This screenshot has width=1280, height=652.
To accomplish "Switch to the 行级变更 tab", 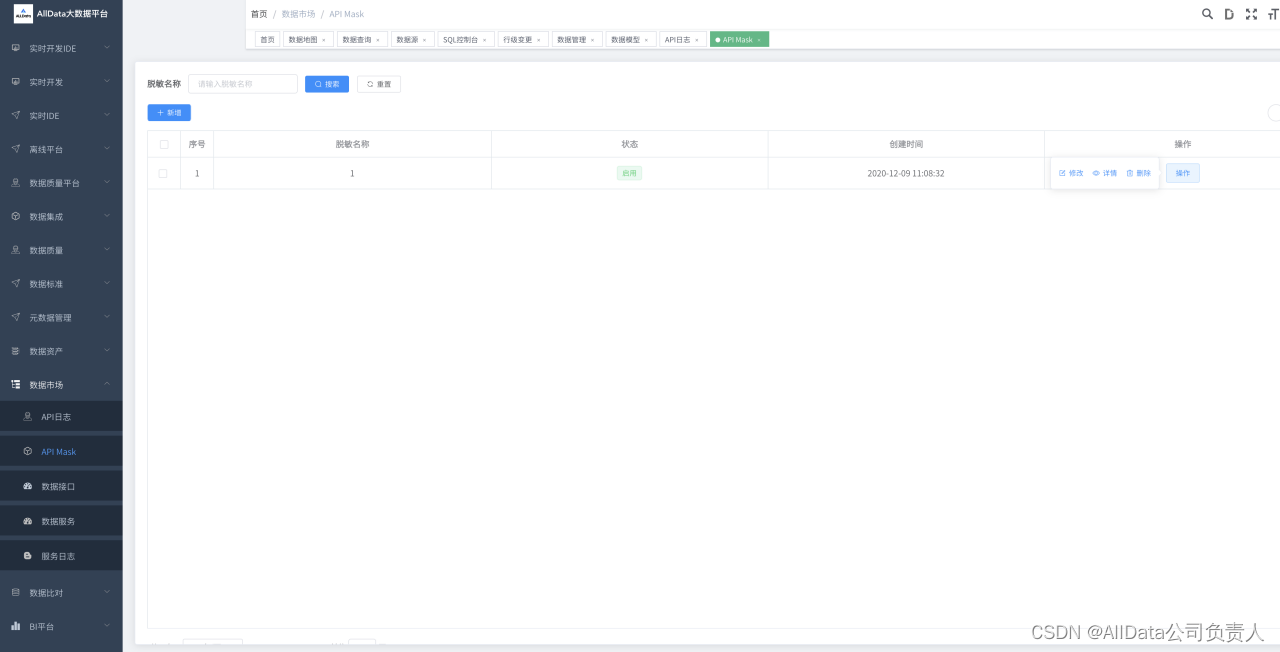I will (x=523, y=40).
